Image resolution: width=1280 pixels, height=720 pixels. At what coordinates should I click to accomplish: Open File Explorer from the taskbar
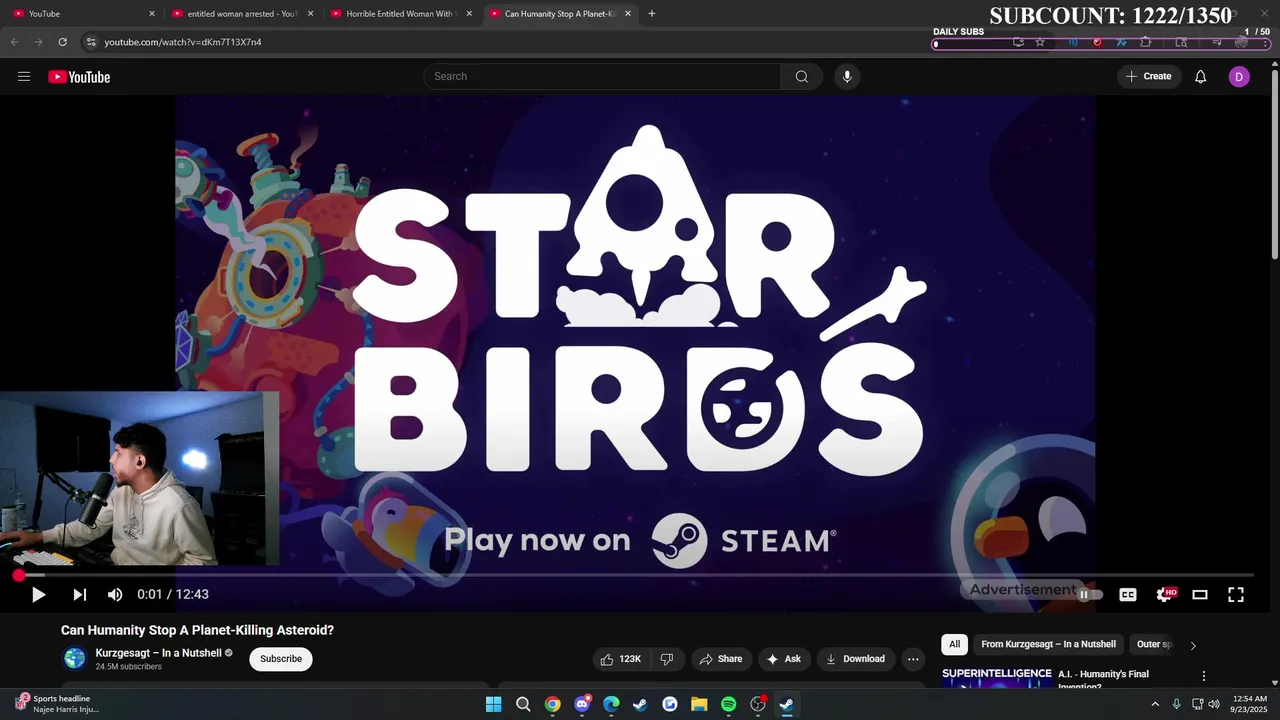(x=699, y=704)
